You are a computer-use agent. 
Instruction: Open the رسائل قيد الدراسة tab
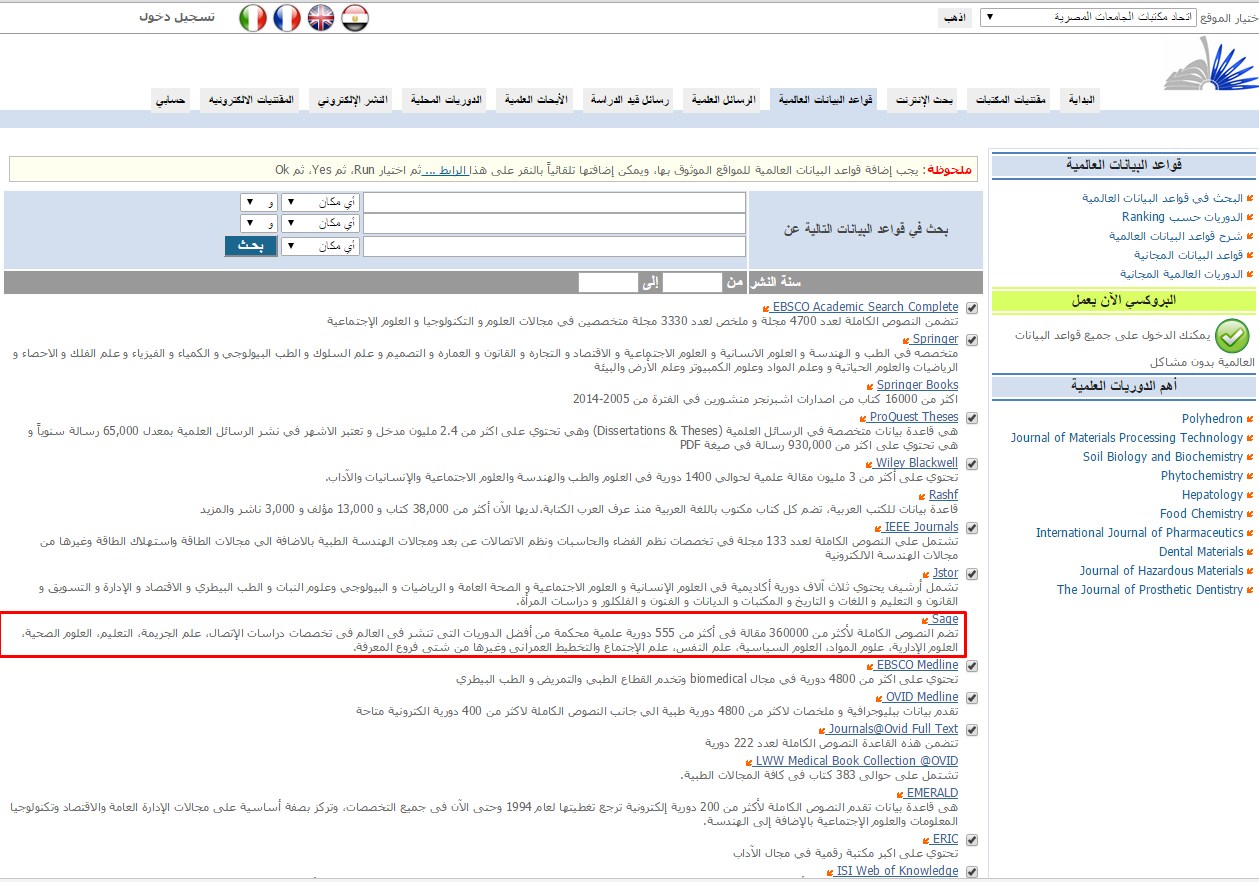click(630, 100)
